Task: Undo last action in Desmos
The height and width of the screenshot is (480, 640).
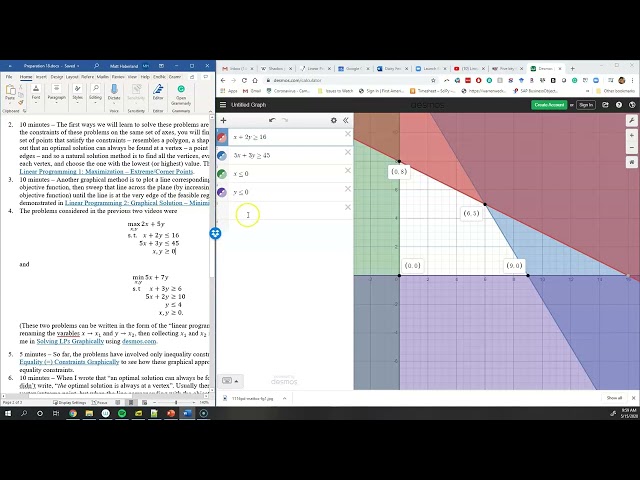Action: pyautogui.click(x=272, y=120)
